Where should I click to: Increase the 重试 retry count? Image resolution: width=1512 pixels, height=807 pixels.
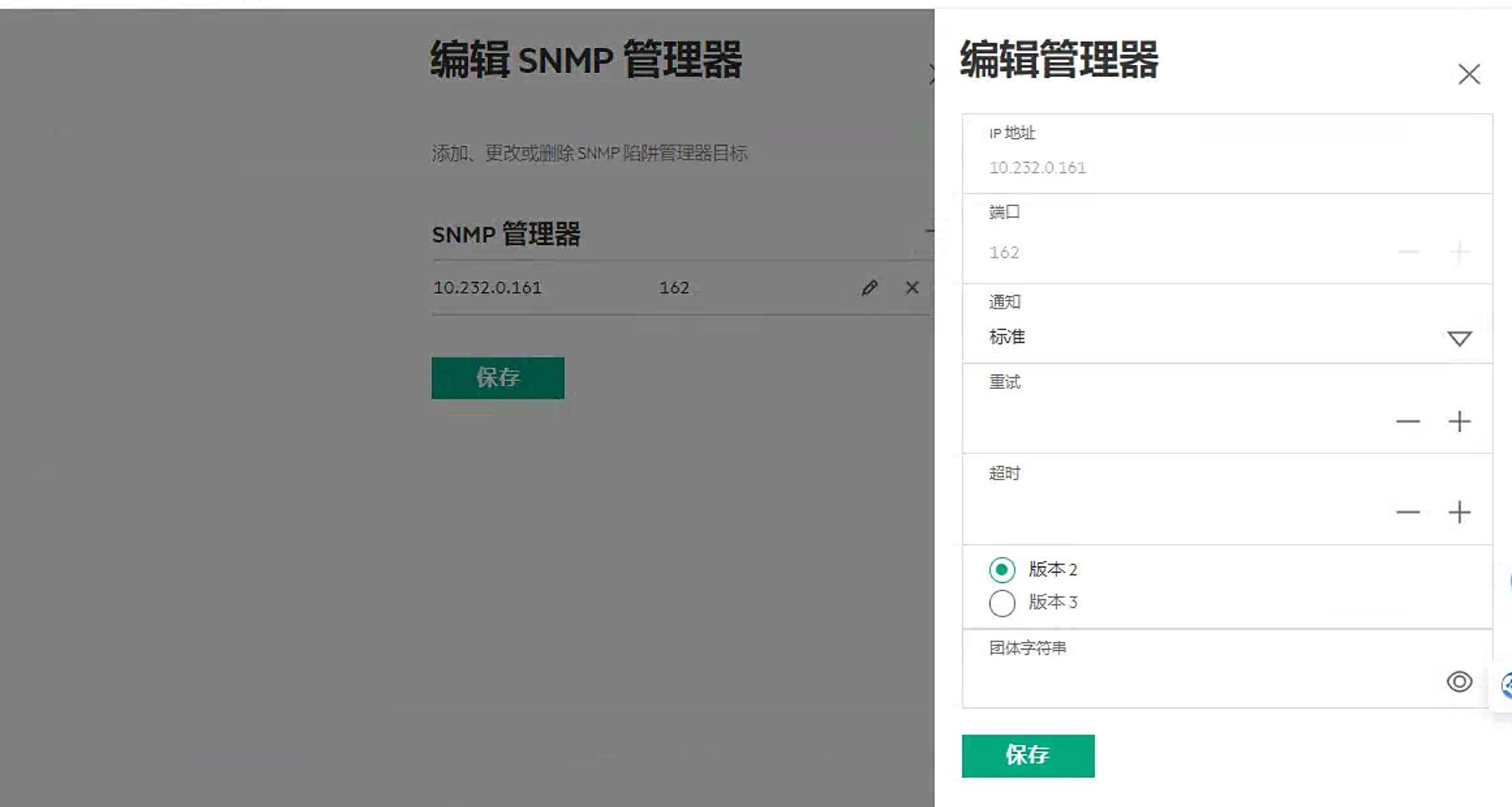click(x=1459, y=422)
